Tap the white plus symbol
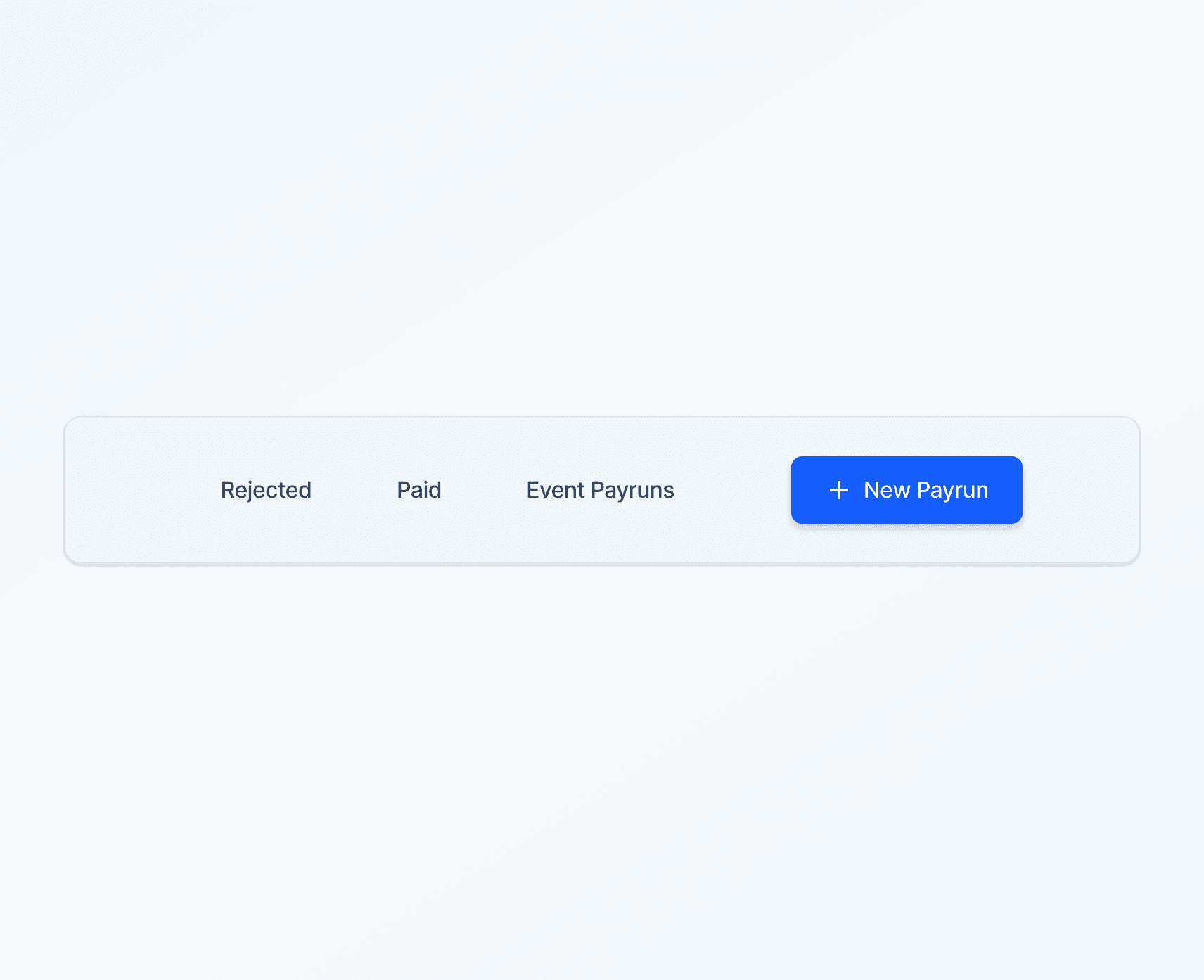This screenshot has width=1204, height=980. (x=838, y=490)
